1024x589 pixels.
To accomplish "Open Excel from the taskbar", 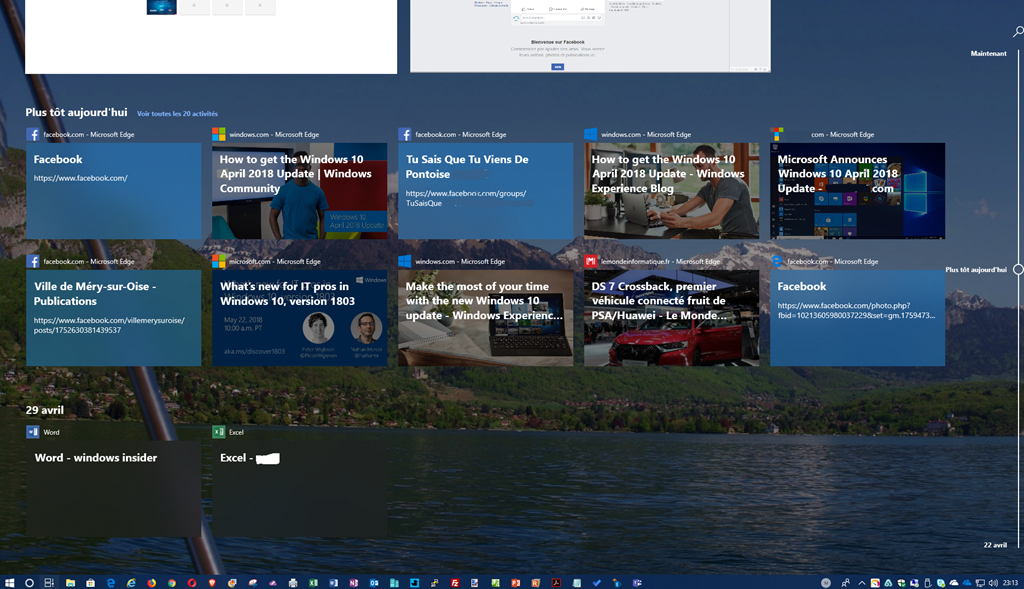I will tap(313, 582).
